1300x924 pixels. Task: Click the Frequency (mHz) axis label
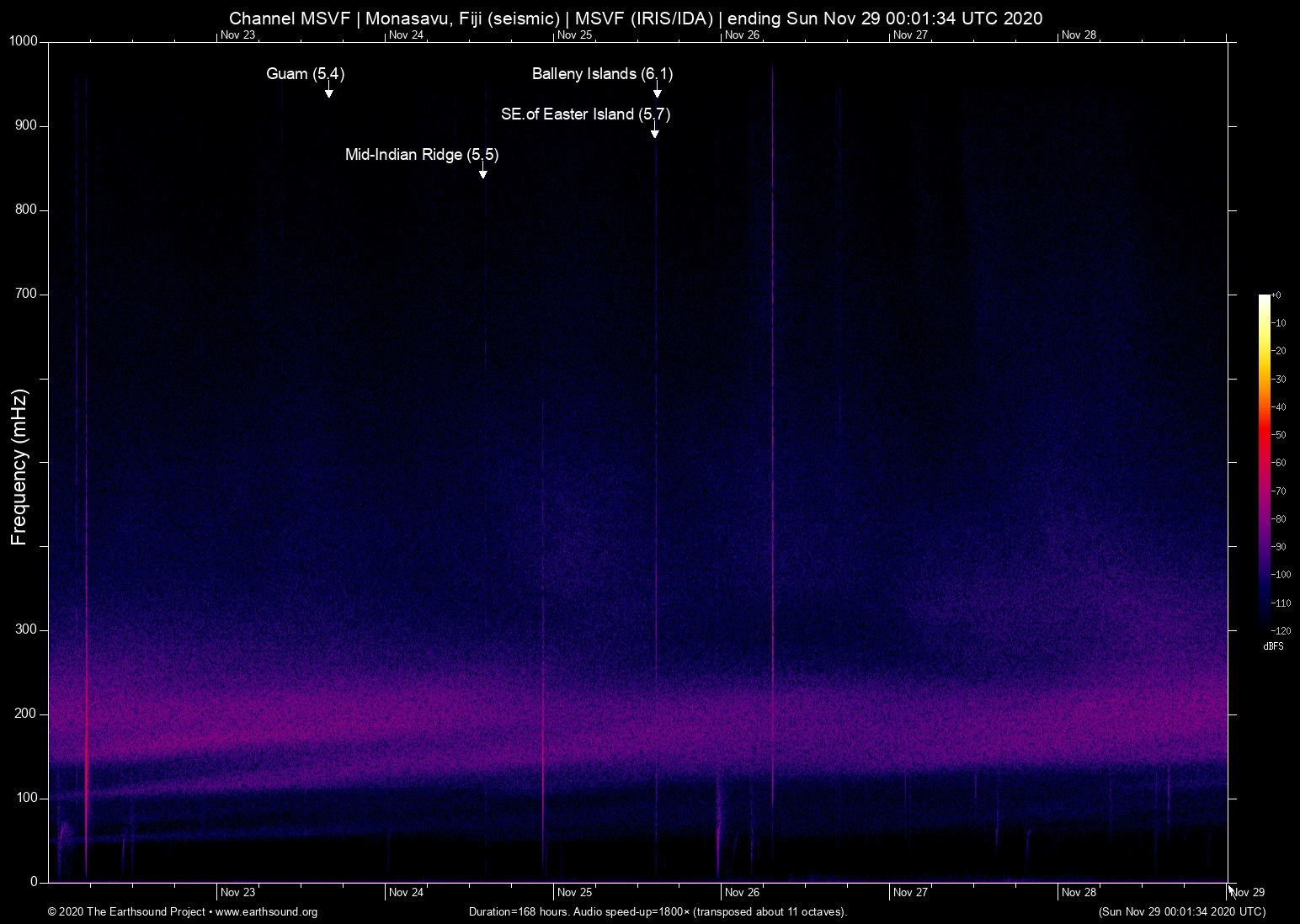[19, 467]
